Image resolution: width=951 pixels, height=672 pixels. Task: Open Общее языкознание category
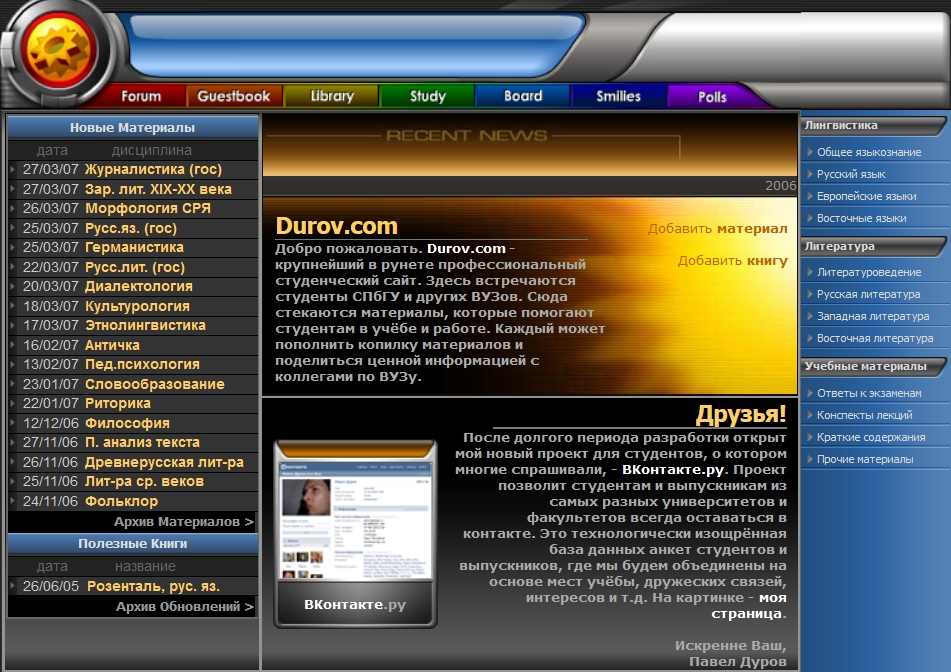coord(869,152)
